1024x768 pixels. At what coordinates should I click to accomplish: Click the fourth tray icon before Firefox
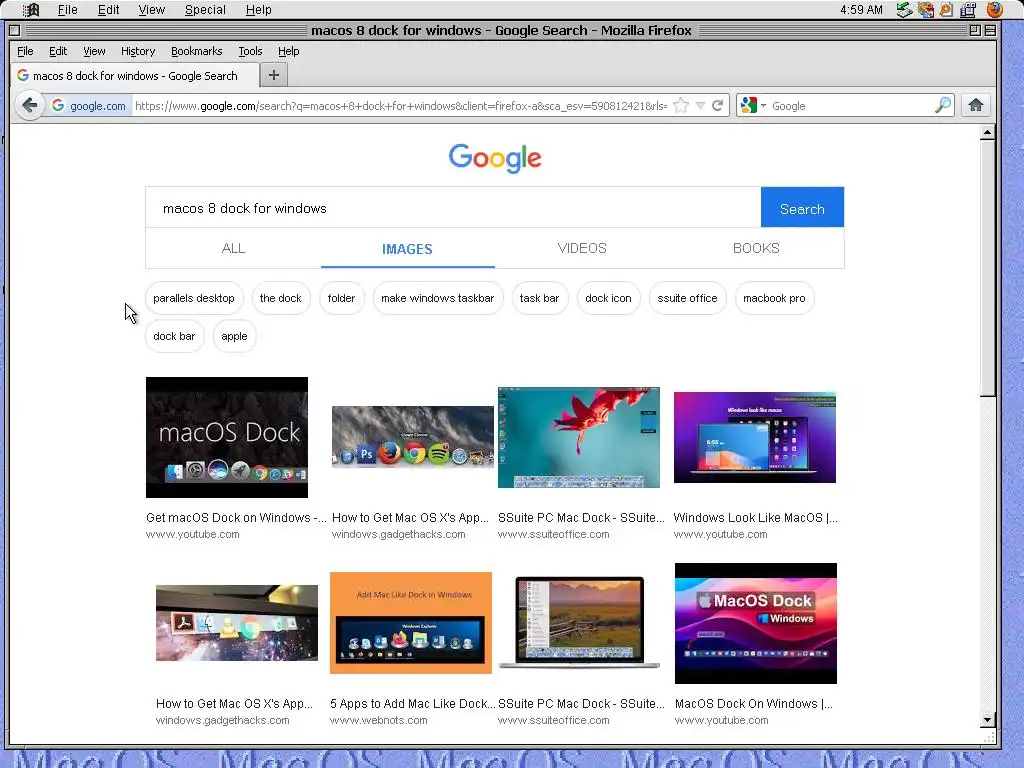[x=968, y=10]
